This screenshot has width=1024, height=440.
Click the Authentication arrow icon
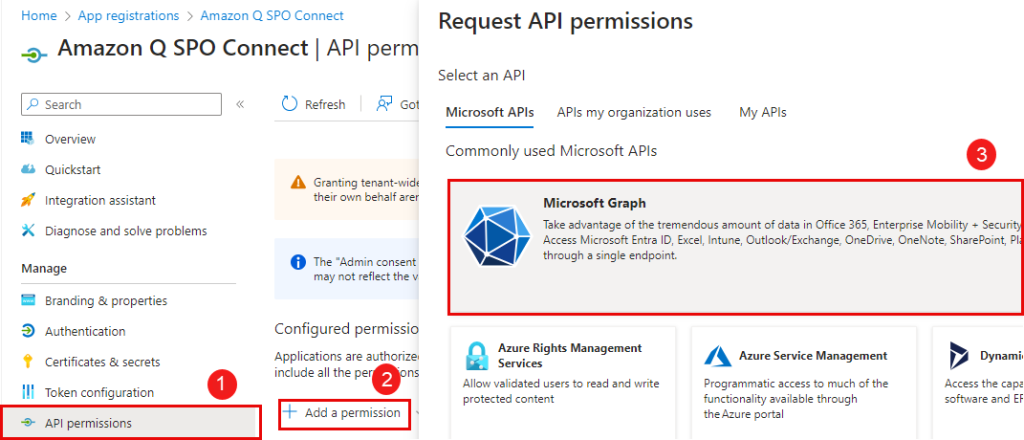pyautogui.click(x=27, y=331)
